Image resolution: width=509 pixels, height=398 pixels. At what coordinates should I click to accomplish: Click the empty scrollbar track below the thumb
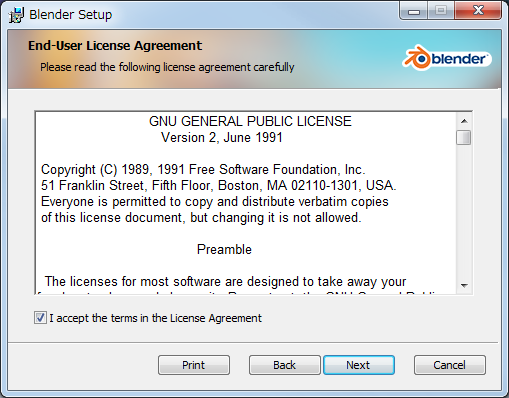tap(464, 212)
